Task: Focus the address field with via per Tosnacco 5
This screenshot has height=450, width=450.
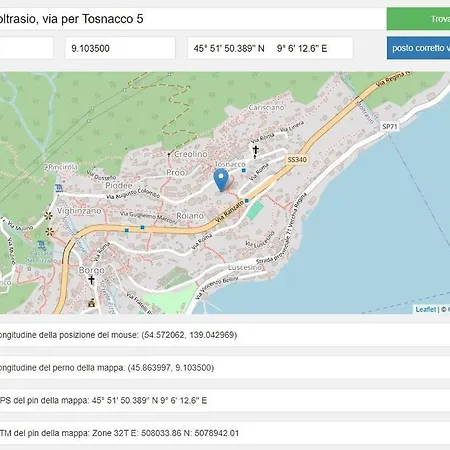Action: (x=192, y=19)
